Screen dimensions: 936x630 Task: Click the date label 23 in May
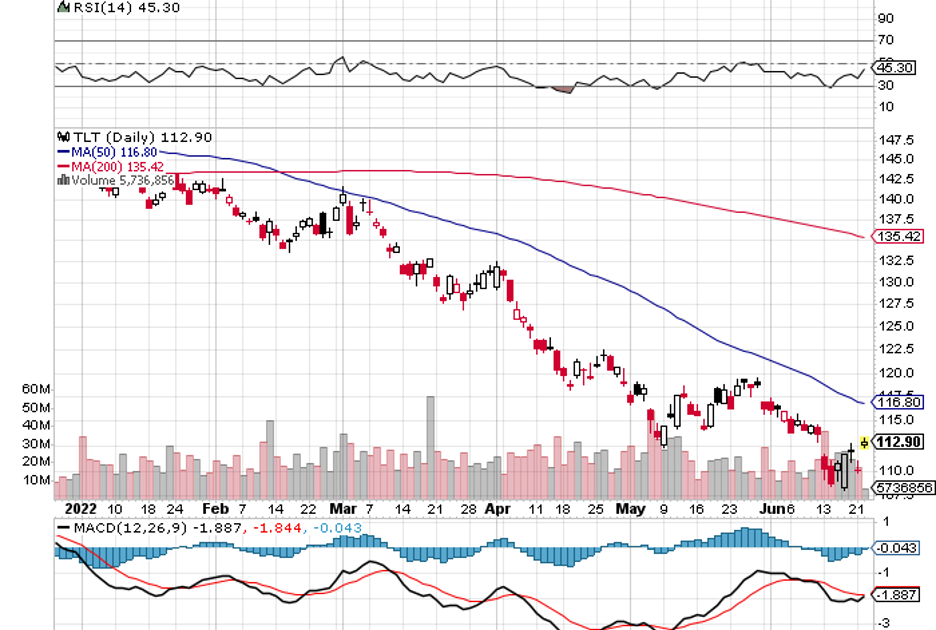click(x=729, y=509)
